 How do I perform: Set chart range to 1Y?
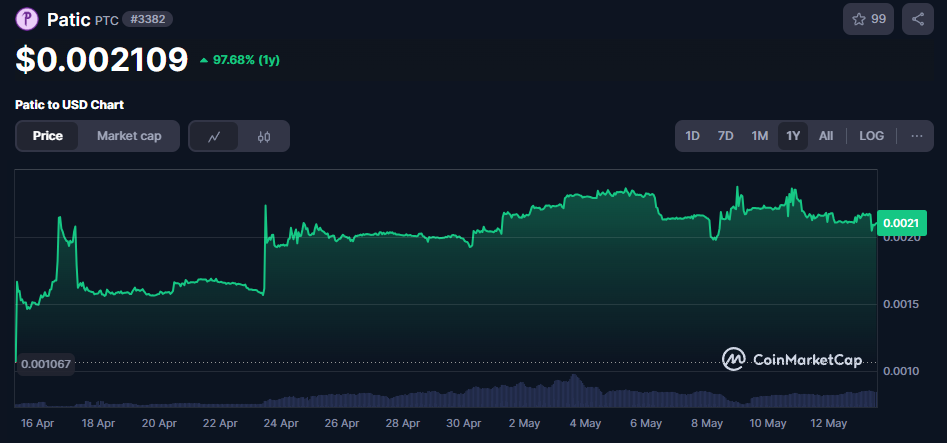[x=793, y=136]
